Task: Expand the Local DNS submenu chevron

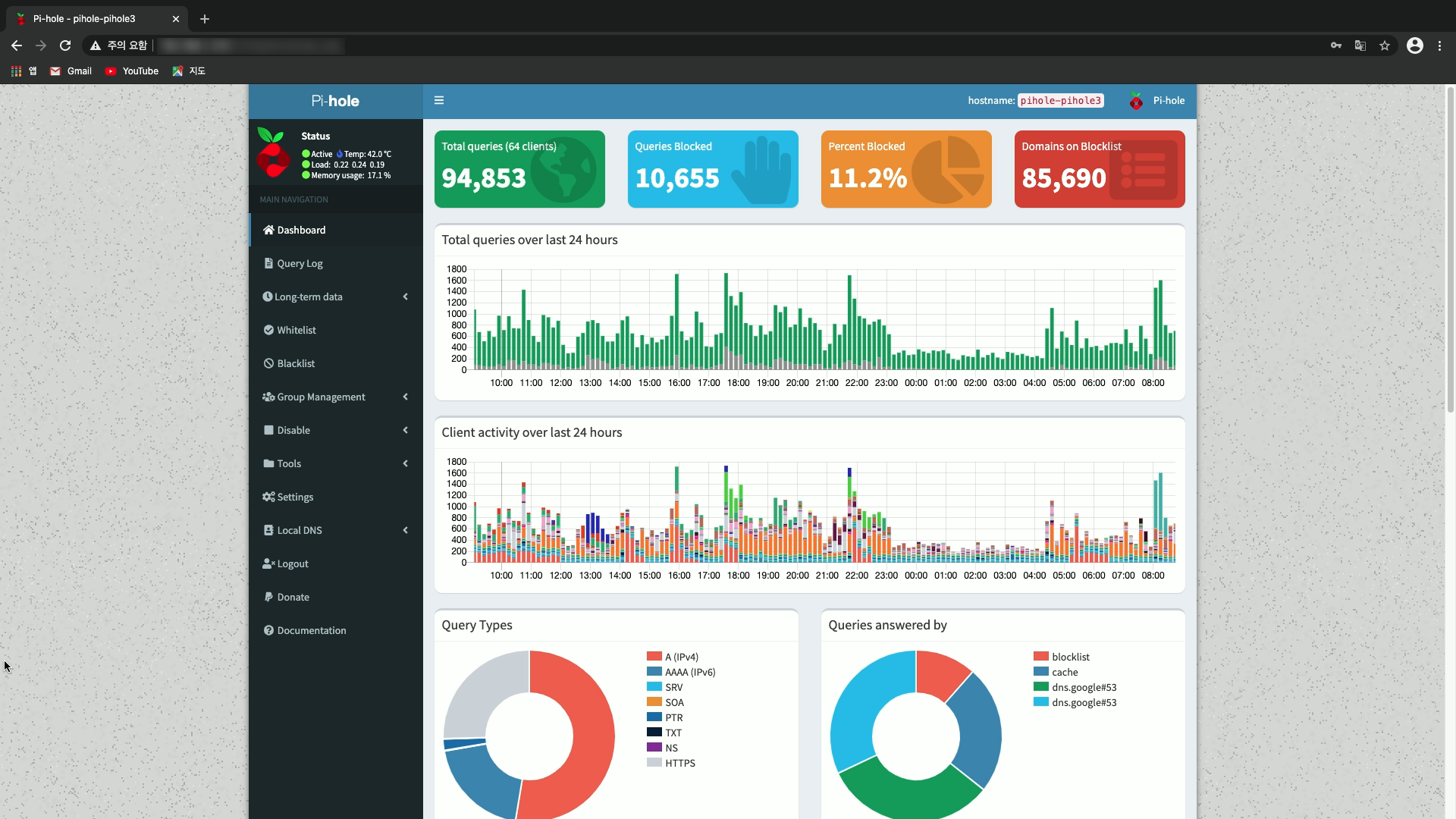Action: tap(405, 530)
